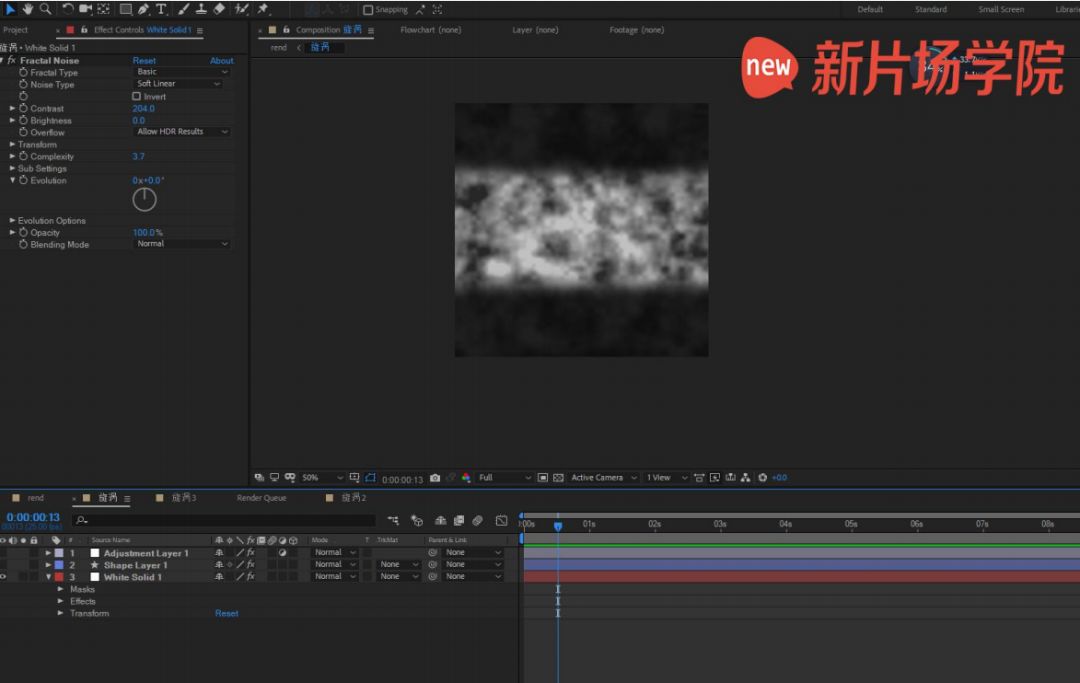1080x683 pixels.
Task: Select the Eraser tool
Action: coord(219,9)
